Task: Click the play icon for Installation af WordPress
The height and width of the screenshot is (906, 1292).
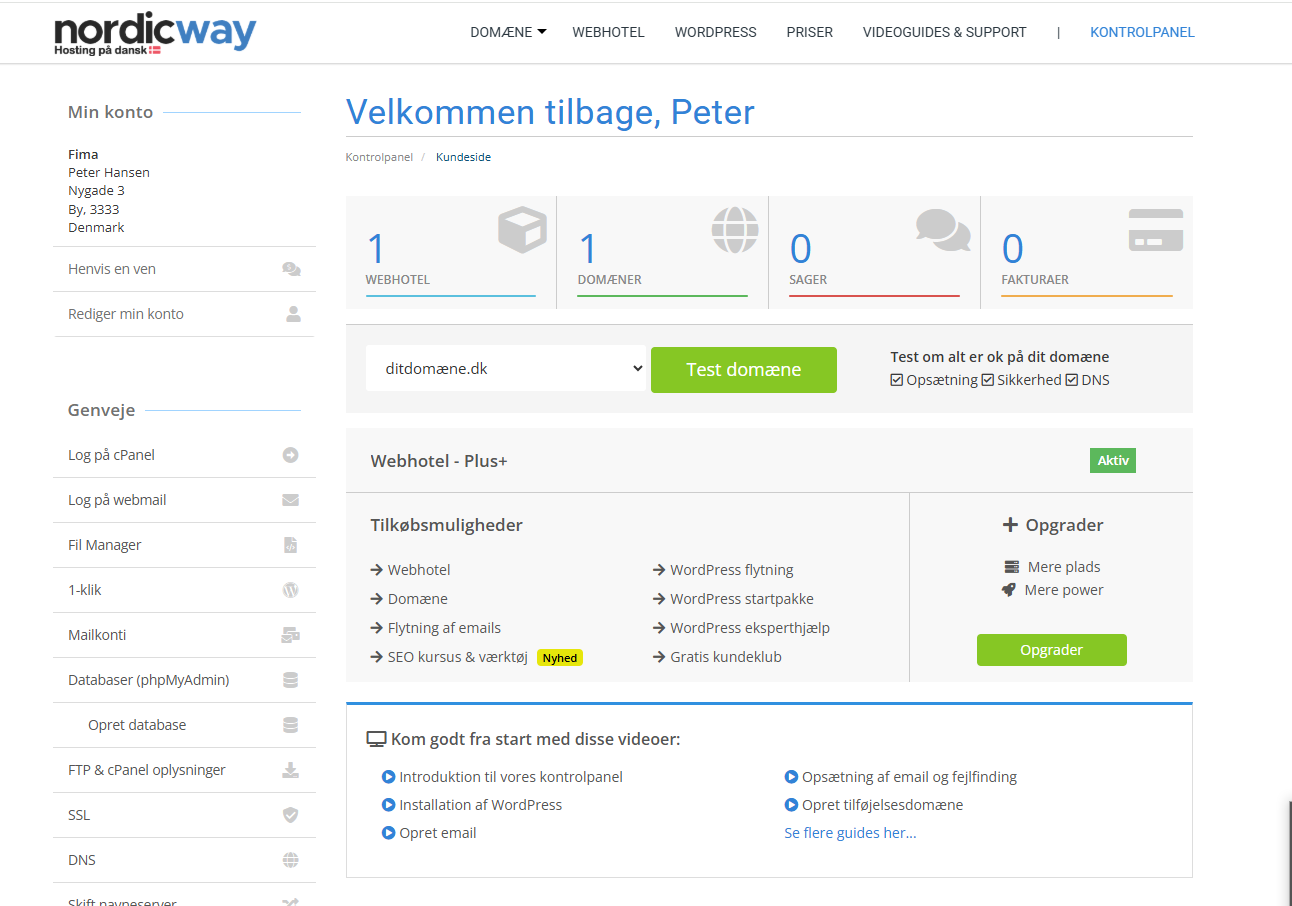Action: [389, 805]
